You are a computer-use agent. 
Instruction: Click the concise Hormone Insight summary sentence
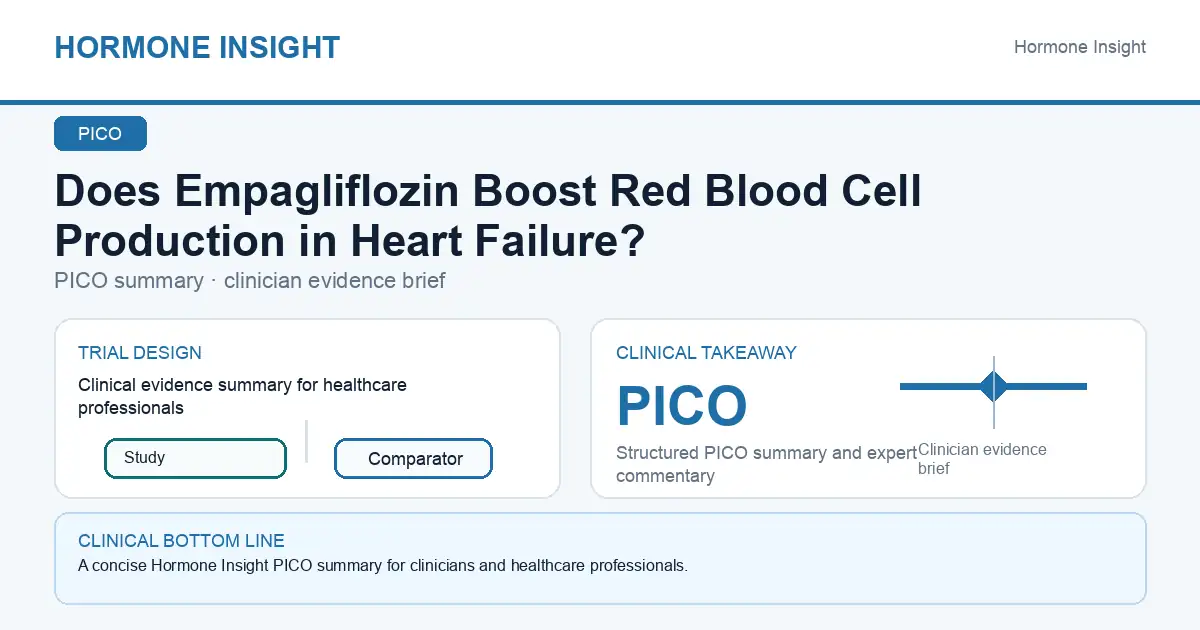[x=383, y=566]
